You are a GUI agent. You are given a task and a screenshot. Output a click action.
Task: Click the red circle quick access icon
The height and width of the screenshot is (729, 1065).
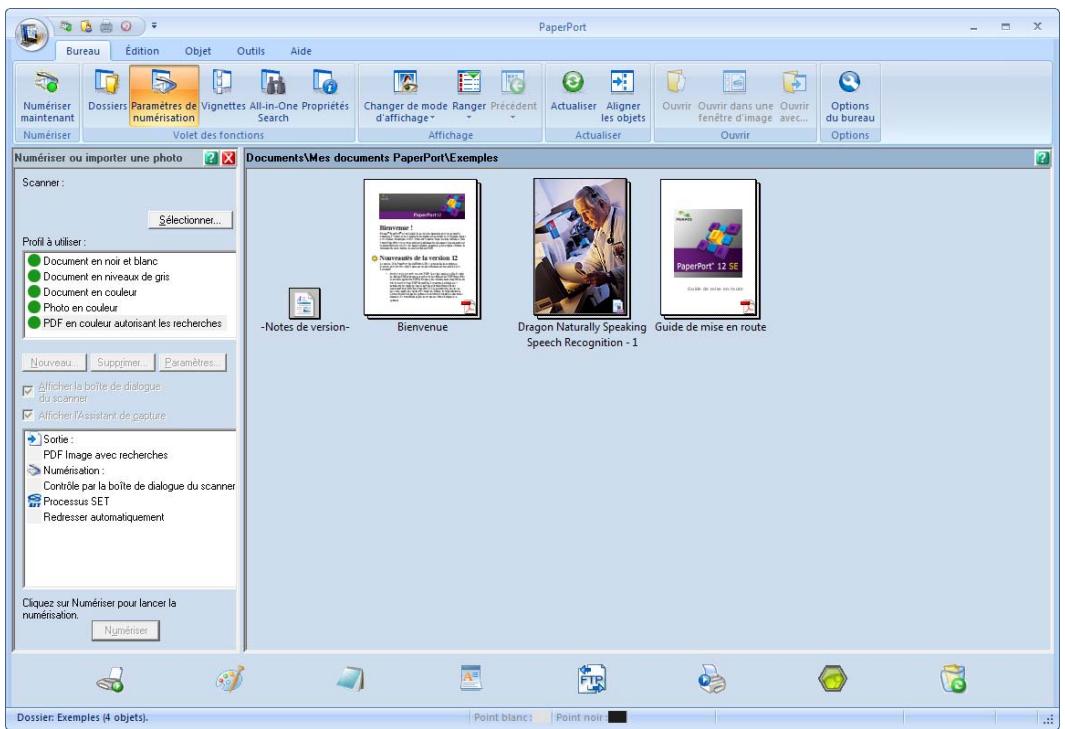[126, 26]
